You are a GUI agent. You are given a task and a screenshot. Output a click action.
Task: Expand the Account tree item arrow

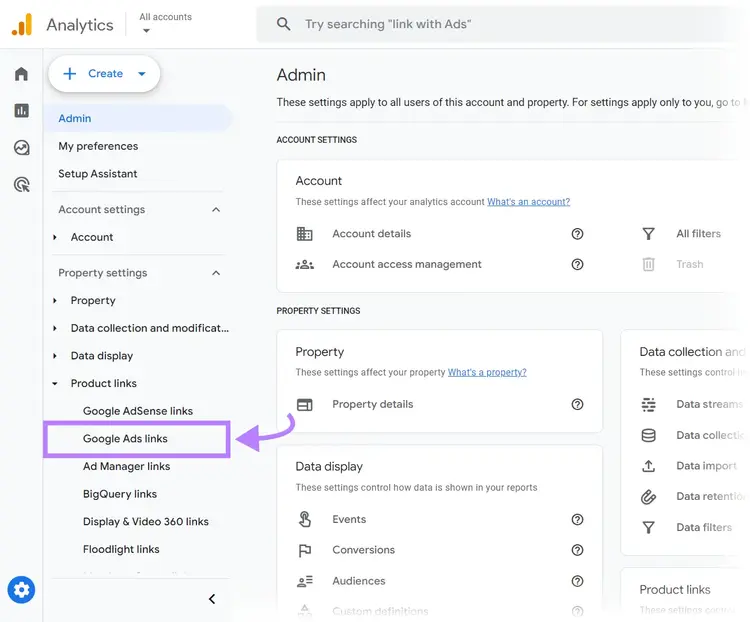click(55, 237)
